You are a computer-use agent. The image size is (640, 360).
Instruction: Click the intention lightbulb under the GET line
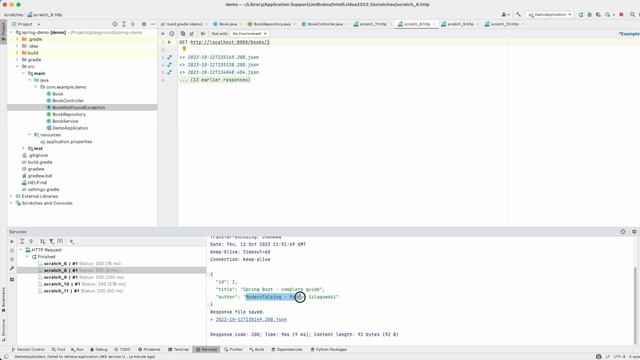point(184,49)
